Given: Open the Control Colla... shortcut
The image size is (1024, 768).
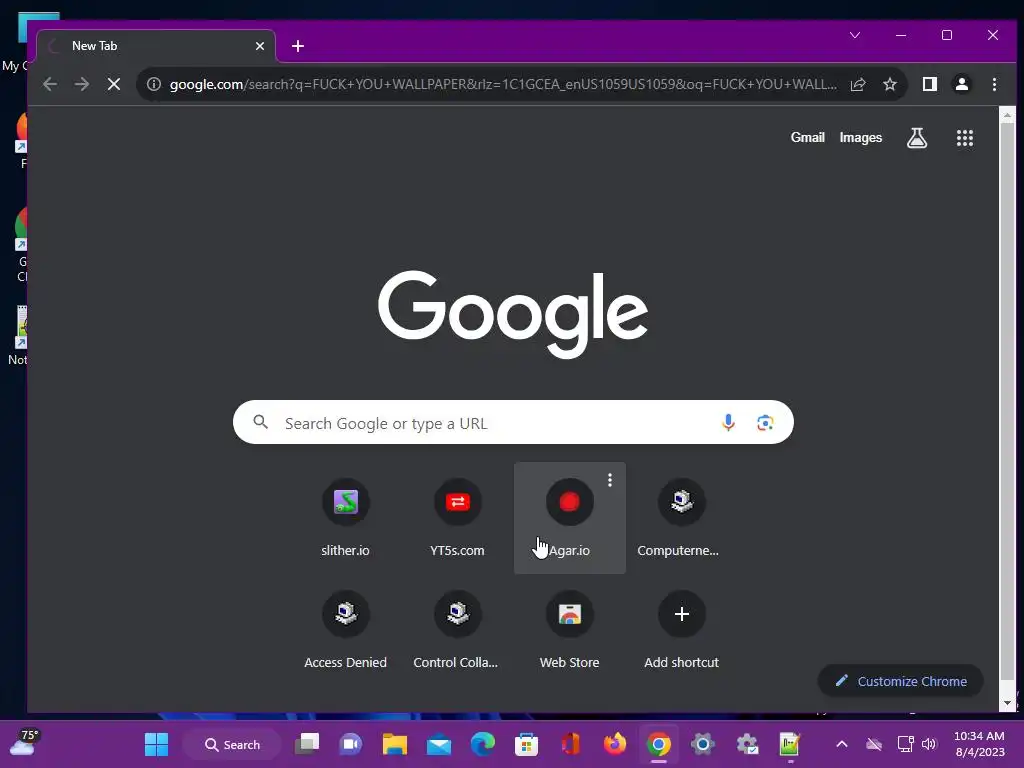Looking at the screenshot, I should pos(457,630).
